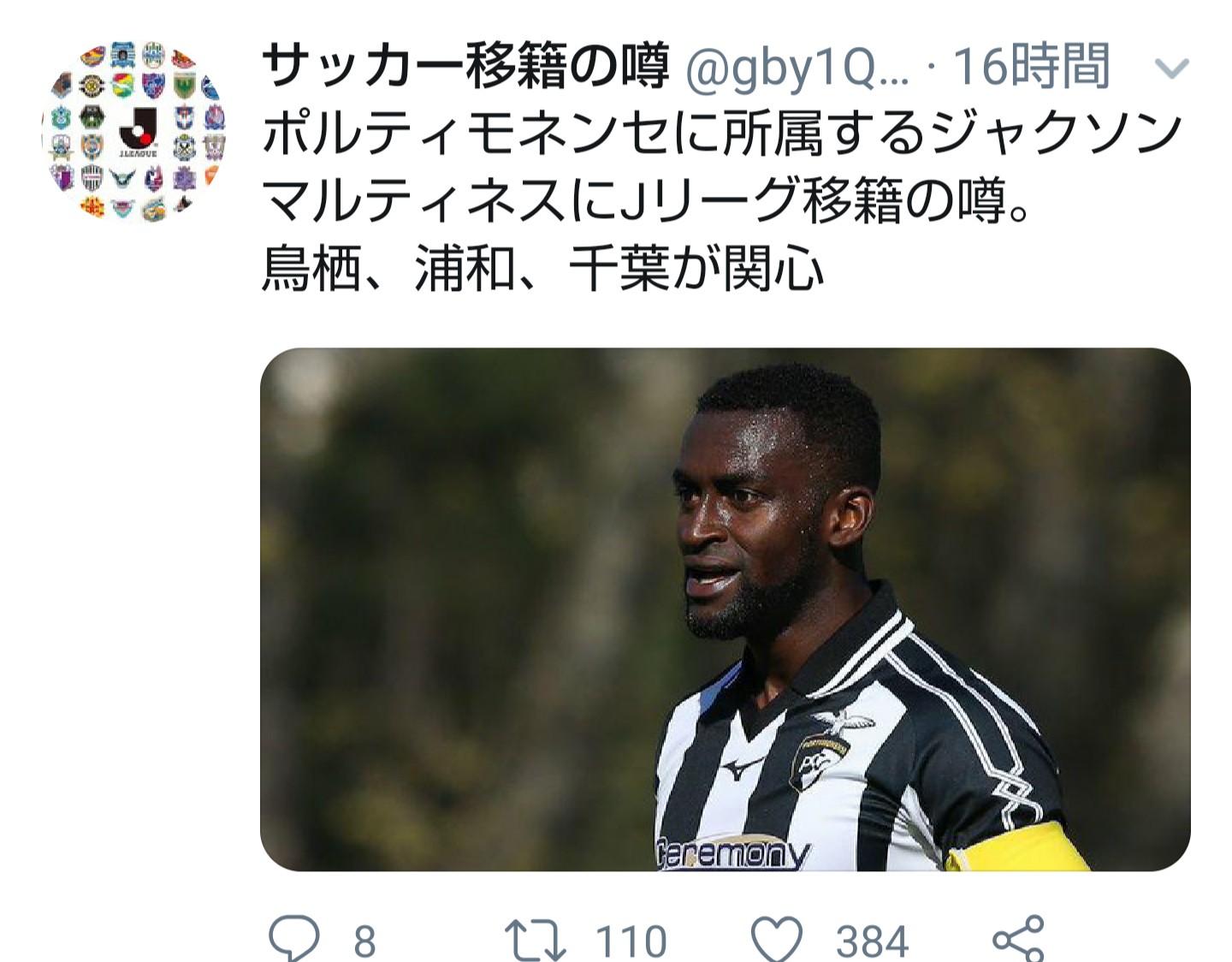The height and width of the screenshot is (962, 1232).
Task: View the 384 likes count
Action: 872,941
